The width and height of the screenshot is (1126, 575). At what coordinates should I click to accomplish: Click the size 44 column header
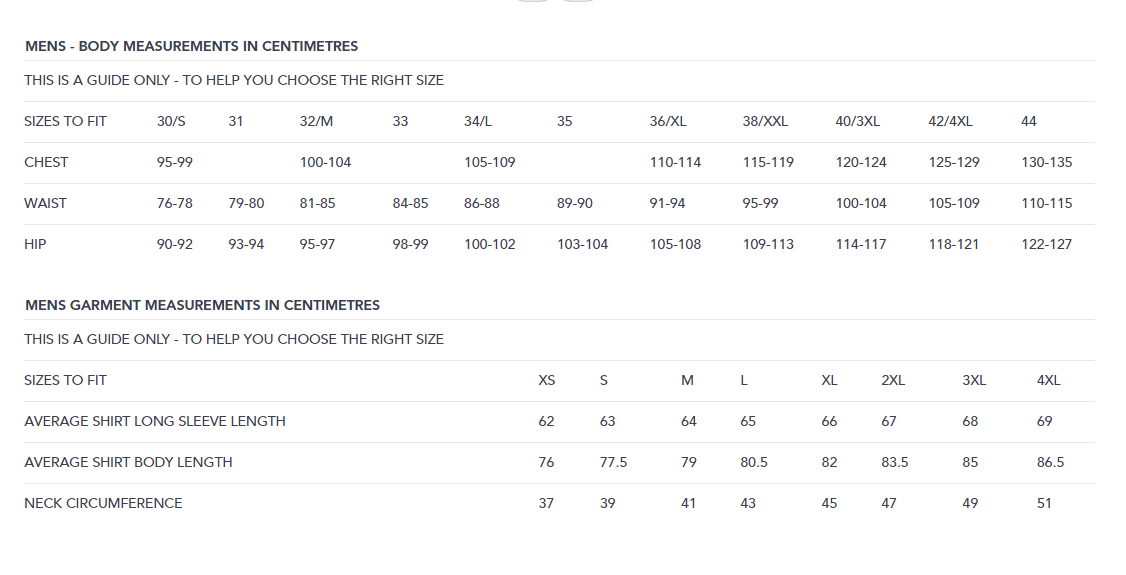pos(1029,121)
